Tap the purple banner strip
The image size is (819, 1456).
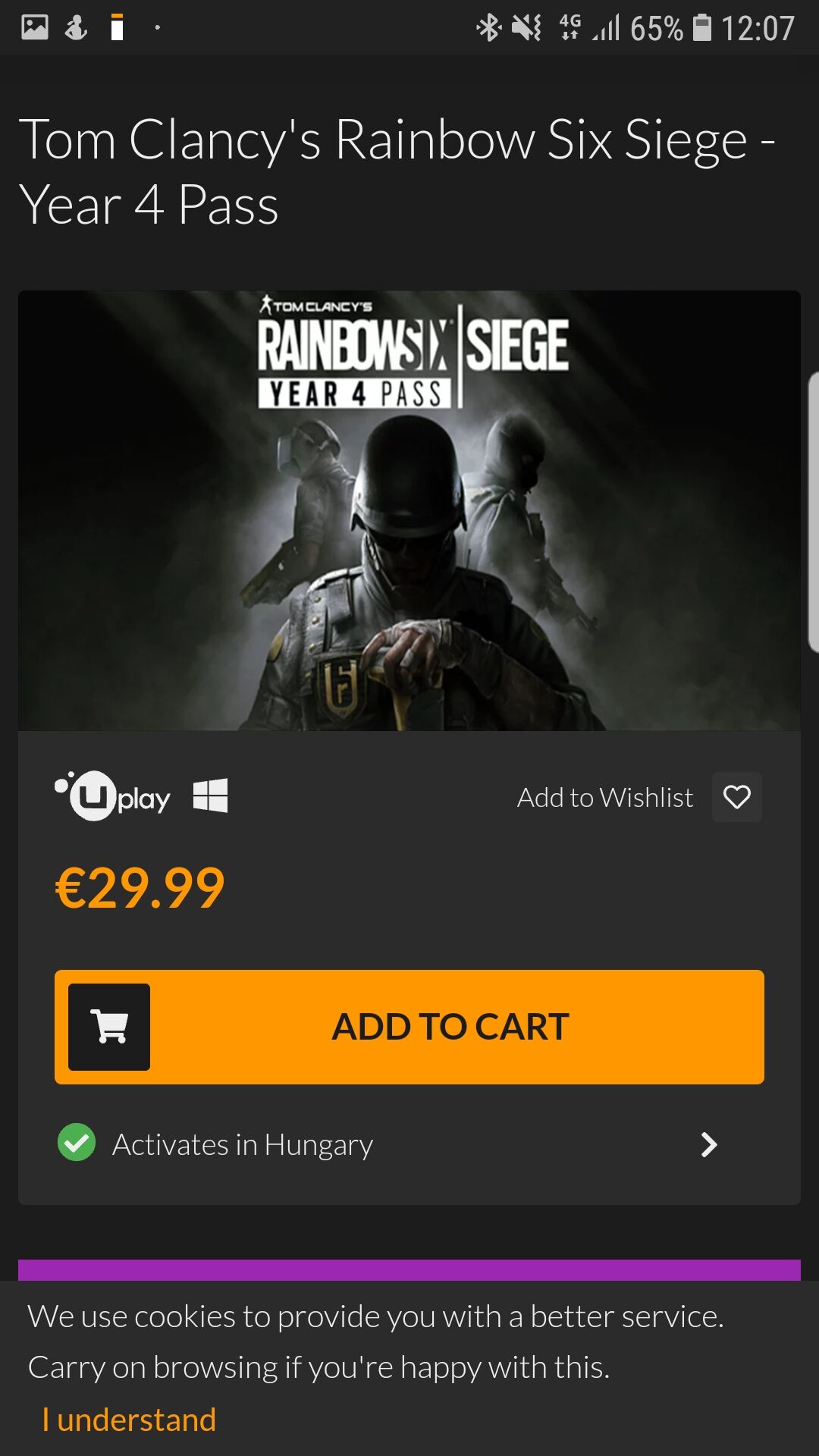[409, 1270]
